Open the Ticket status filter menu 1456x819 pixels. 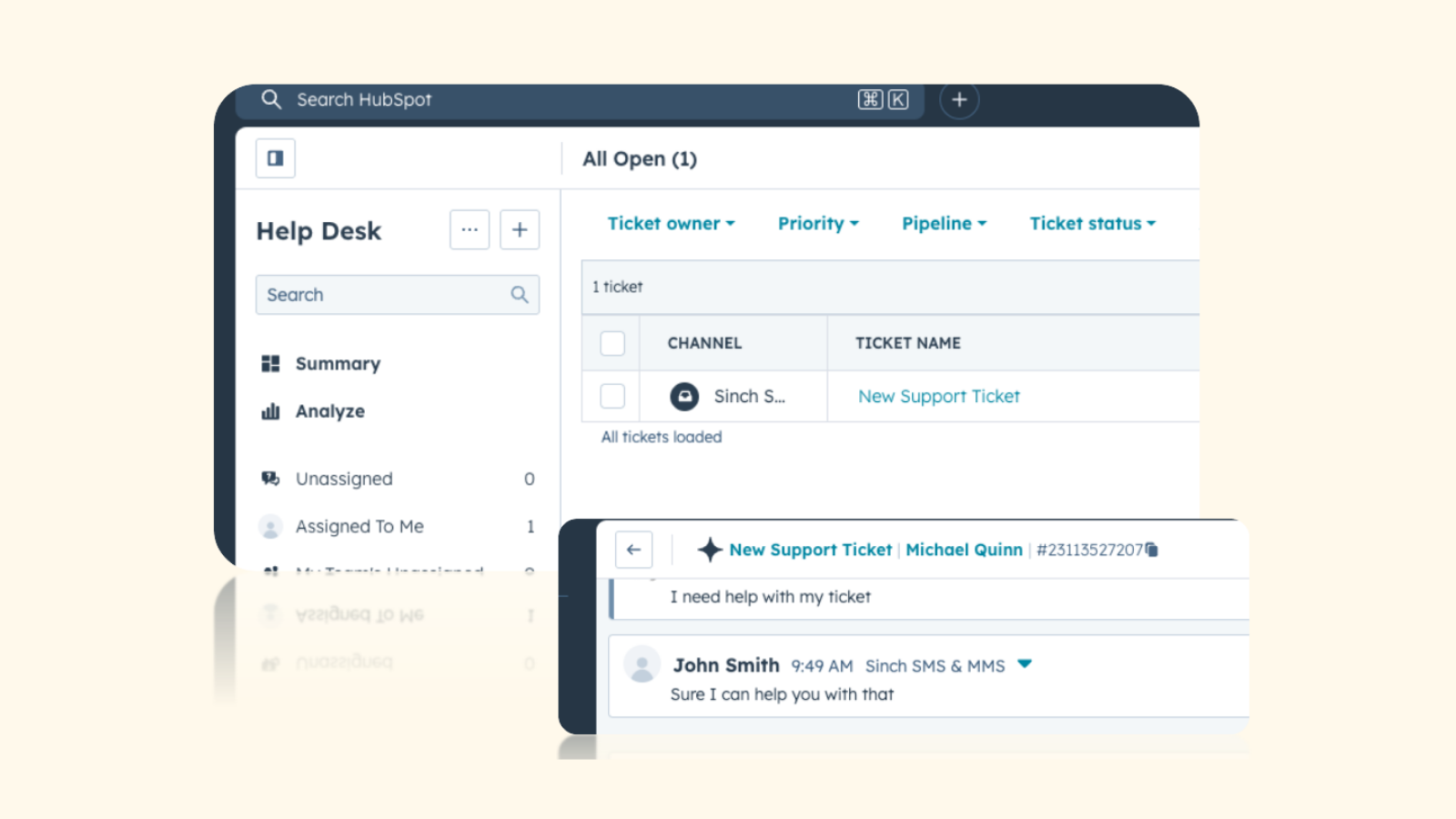pyautogui.click(x=1091, y=223)
